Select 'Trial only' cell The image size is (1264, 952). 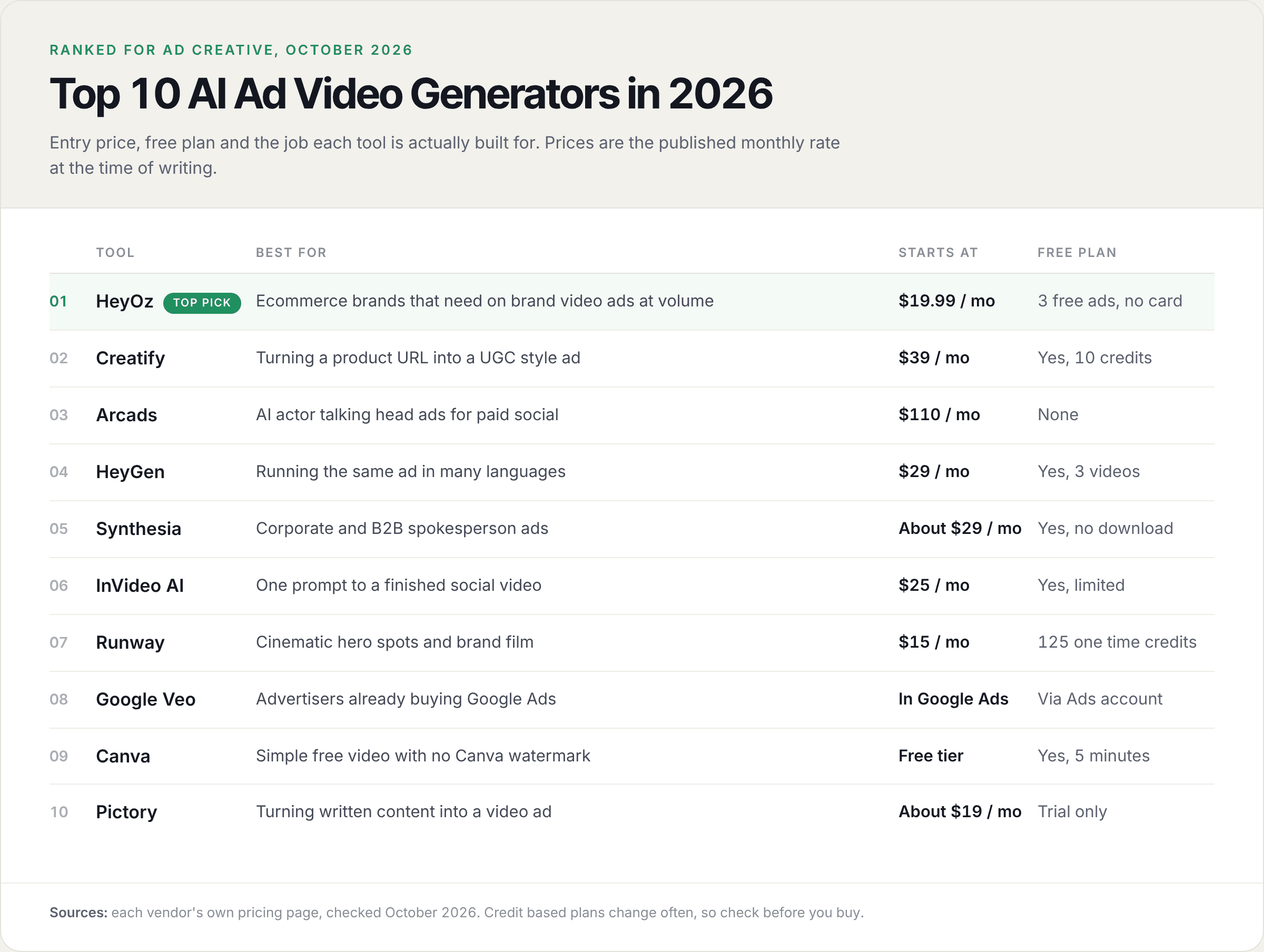(x=1073, y=811)
